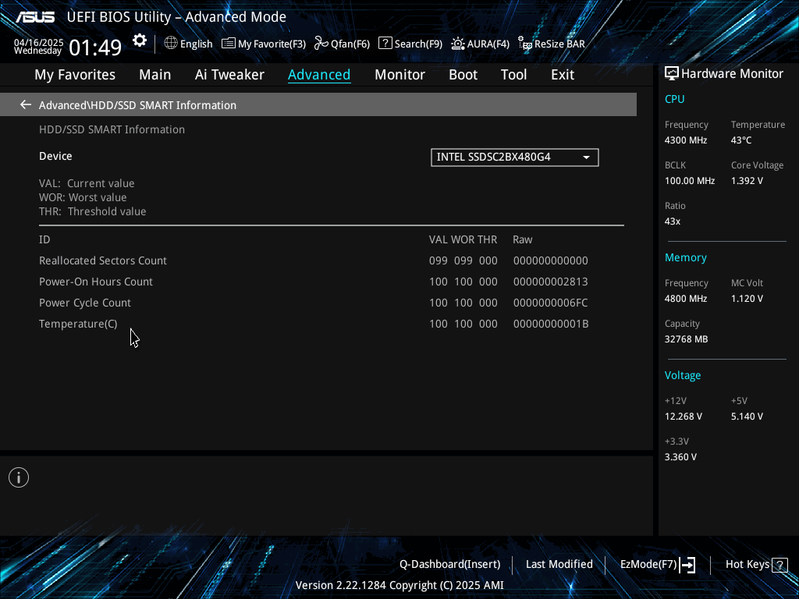The image size is (799, 599).
Task: Click the back arrow in breadcrumb bar
Action: coord(25,104)
